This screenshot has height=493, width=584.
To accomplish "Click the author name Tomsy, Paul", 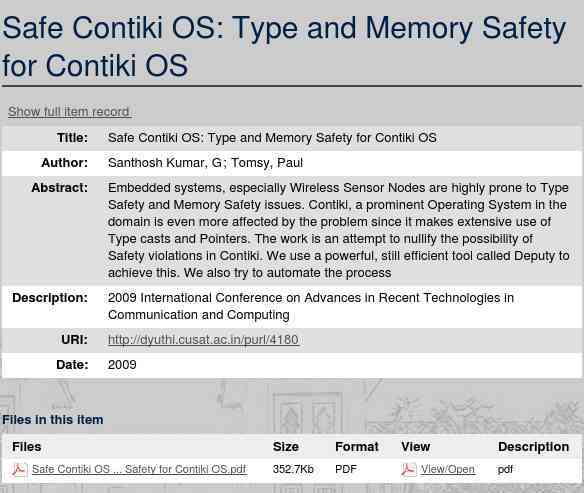I will pos(267,163).
